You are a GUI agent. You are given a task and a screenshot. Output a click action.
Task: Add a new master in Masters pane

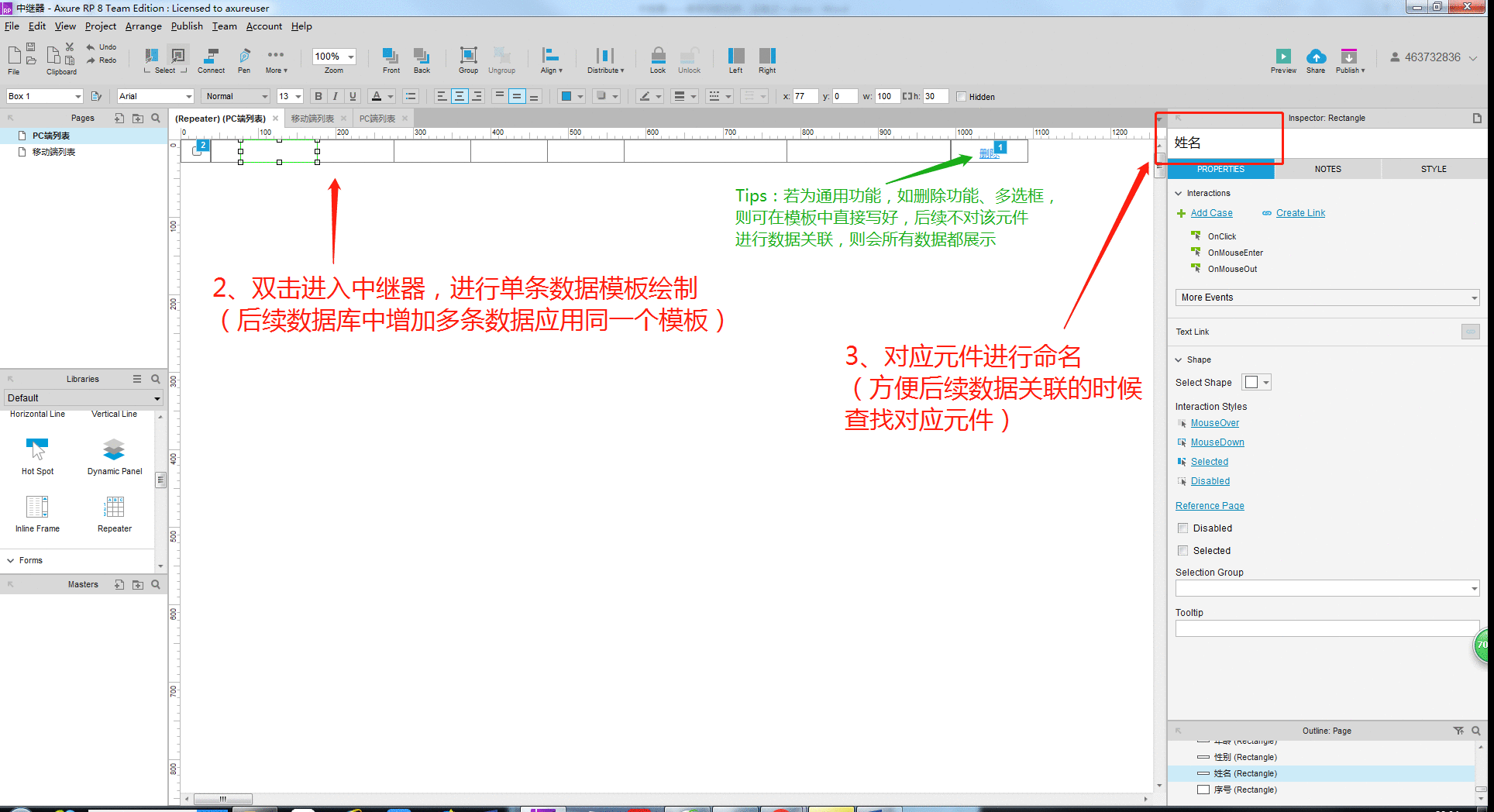tap(119, 585)
